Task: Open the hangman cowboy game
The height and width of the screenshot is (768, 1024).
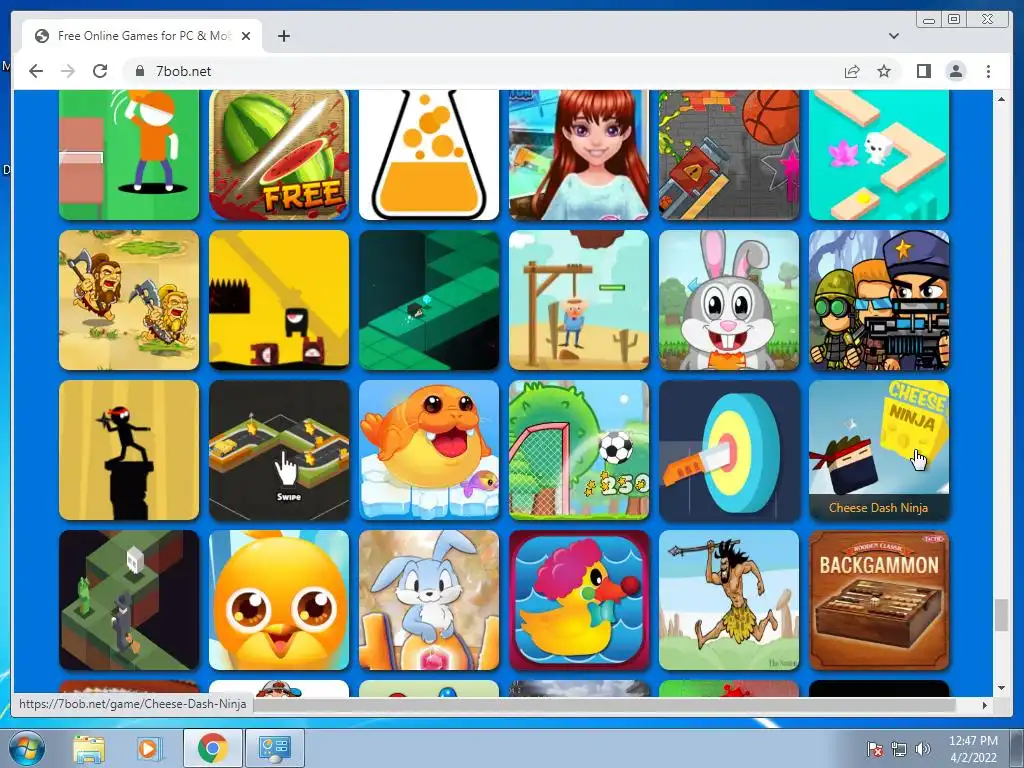Action: 579,300
